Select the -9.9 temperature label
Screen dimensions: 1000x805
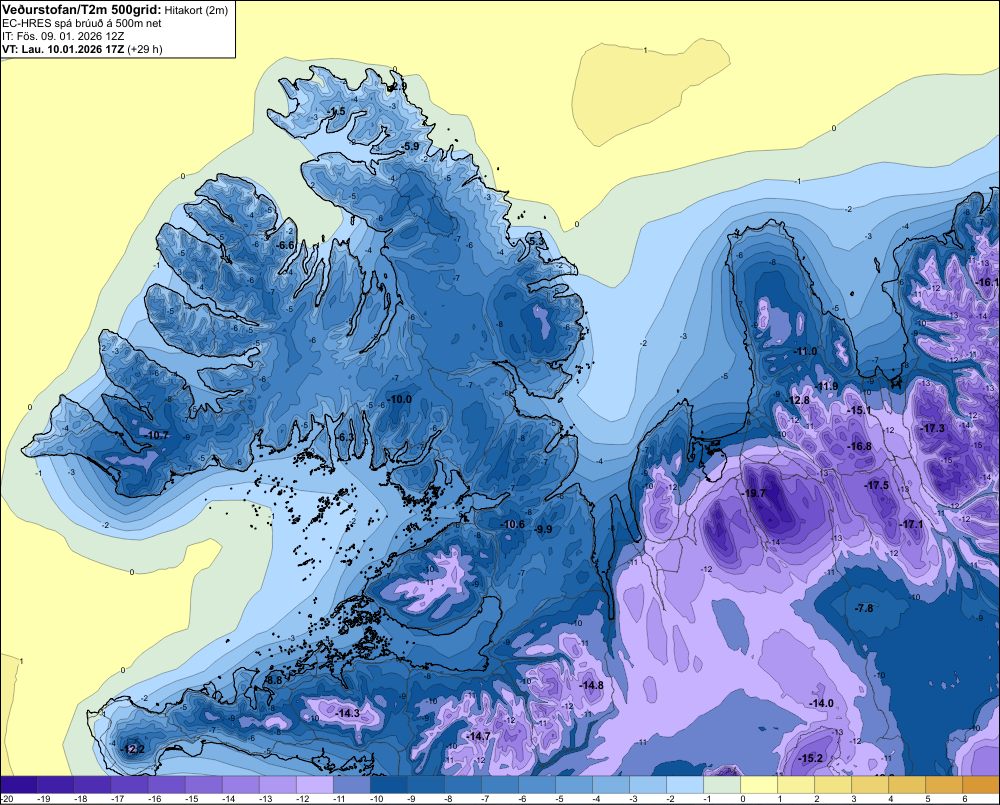(x=543, y=529)
